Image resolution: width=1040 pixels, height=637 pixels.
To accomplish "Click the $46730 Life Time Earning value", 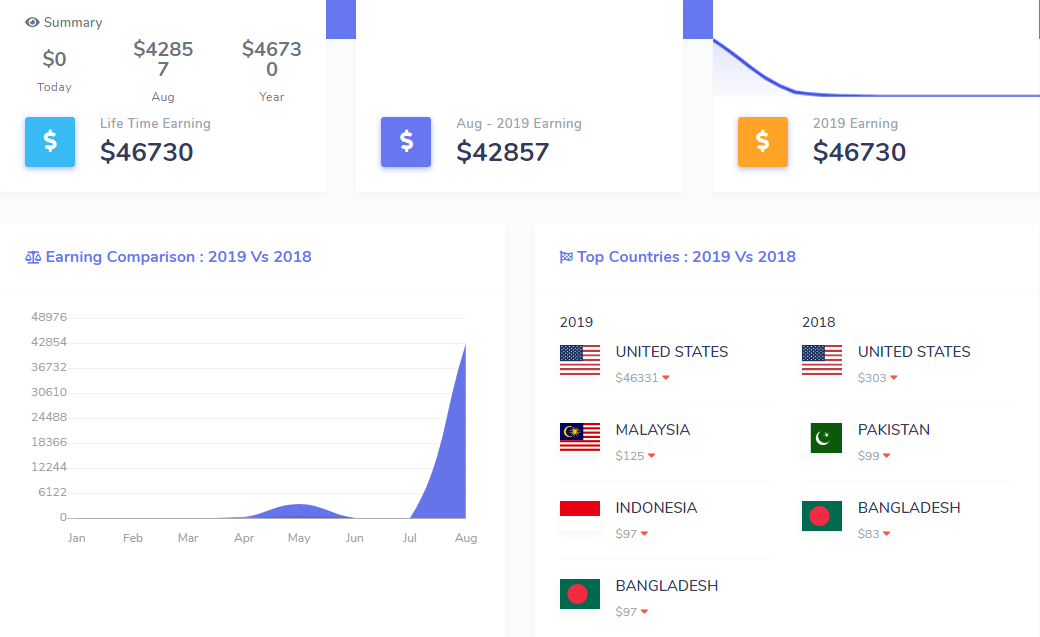I will (x=147, y=152).
